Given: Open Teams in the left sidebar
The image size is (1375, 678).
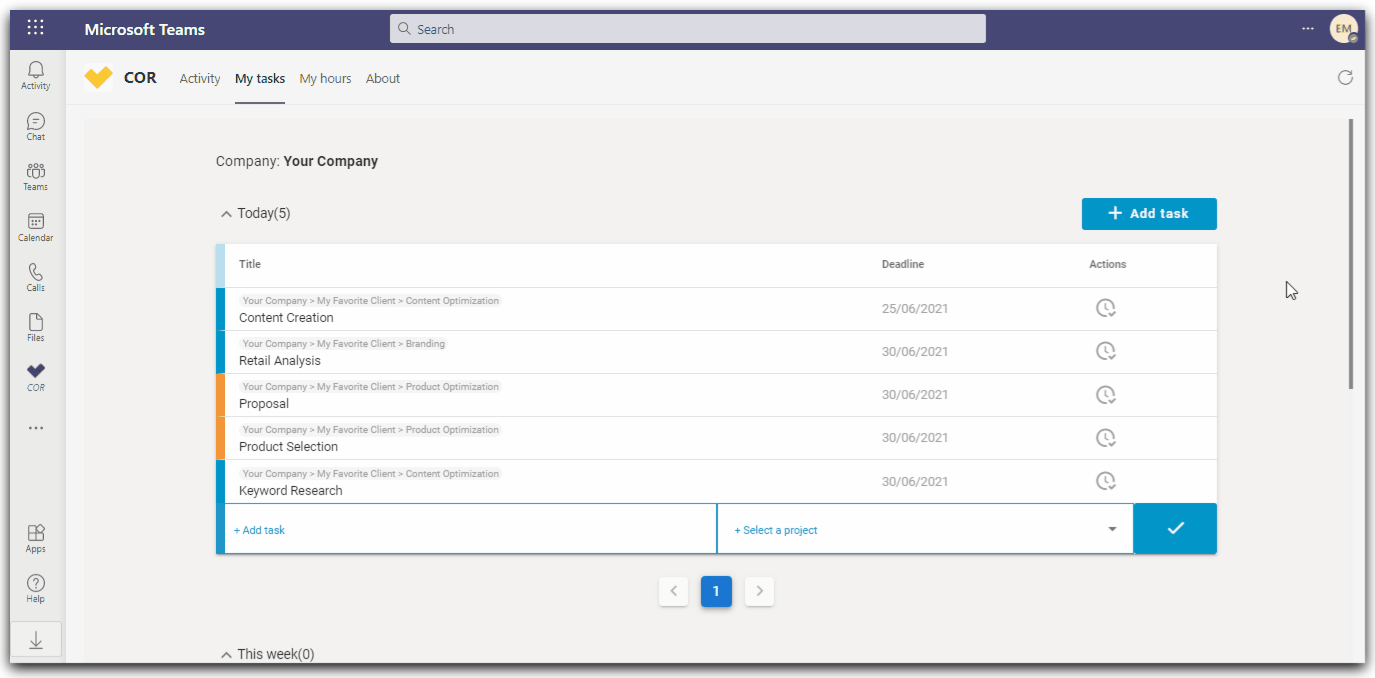Looking at the screenshot, I should tap(36, 177).
